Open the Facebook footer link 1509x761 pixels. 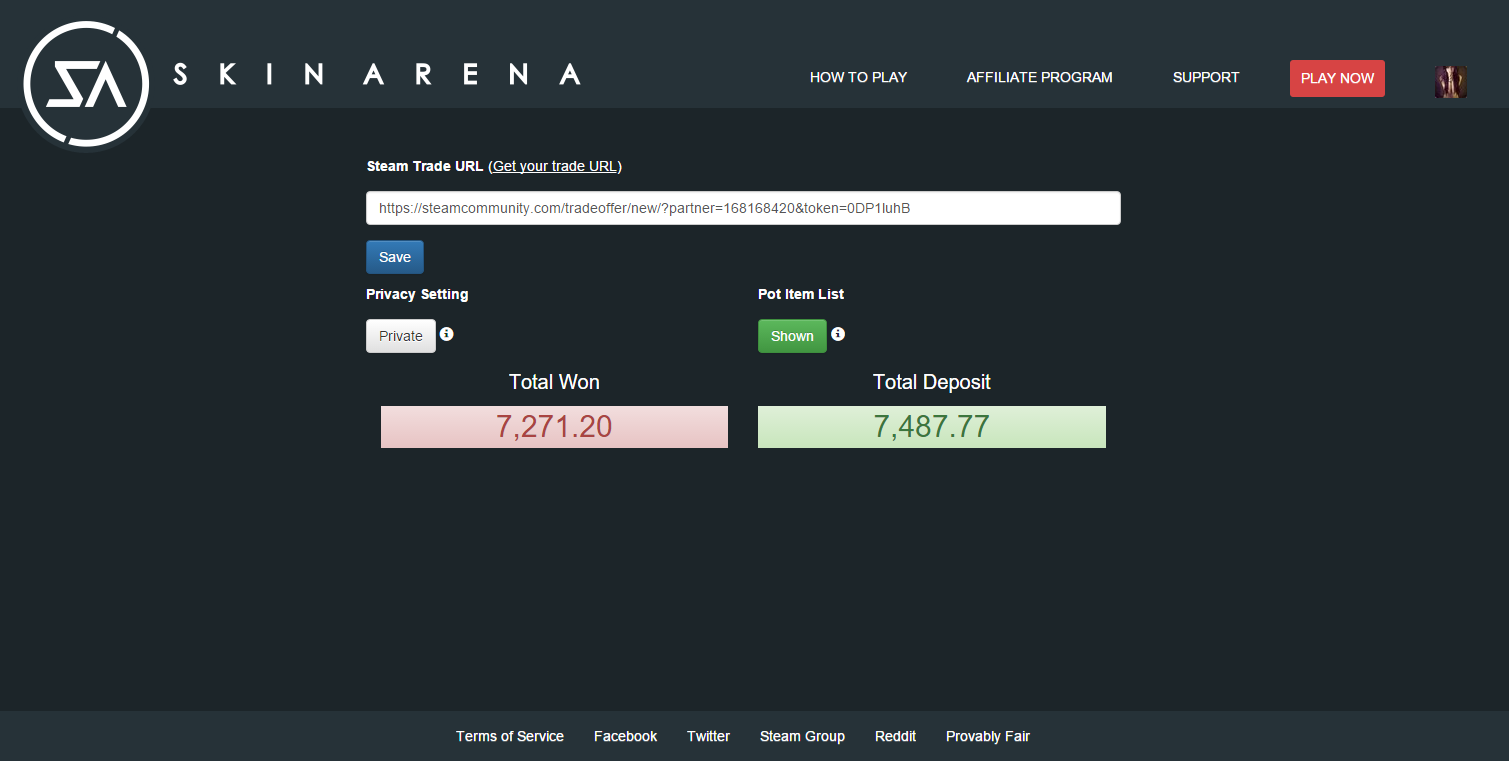click(625, 736)
